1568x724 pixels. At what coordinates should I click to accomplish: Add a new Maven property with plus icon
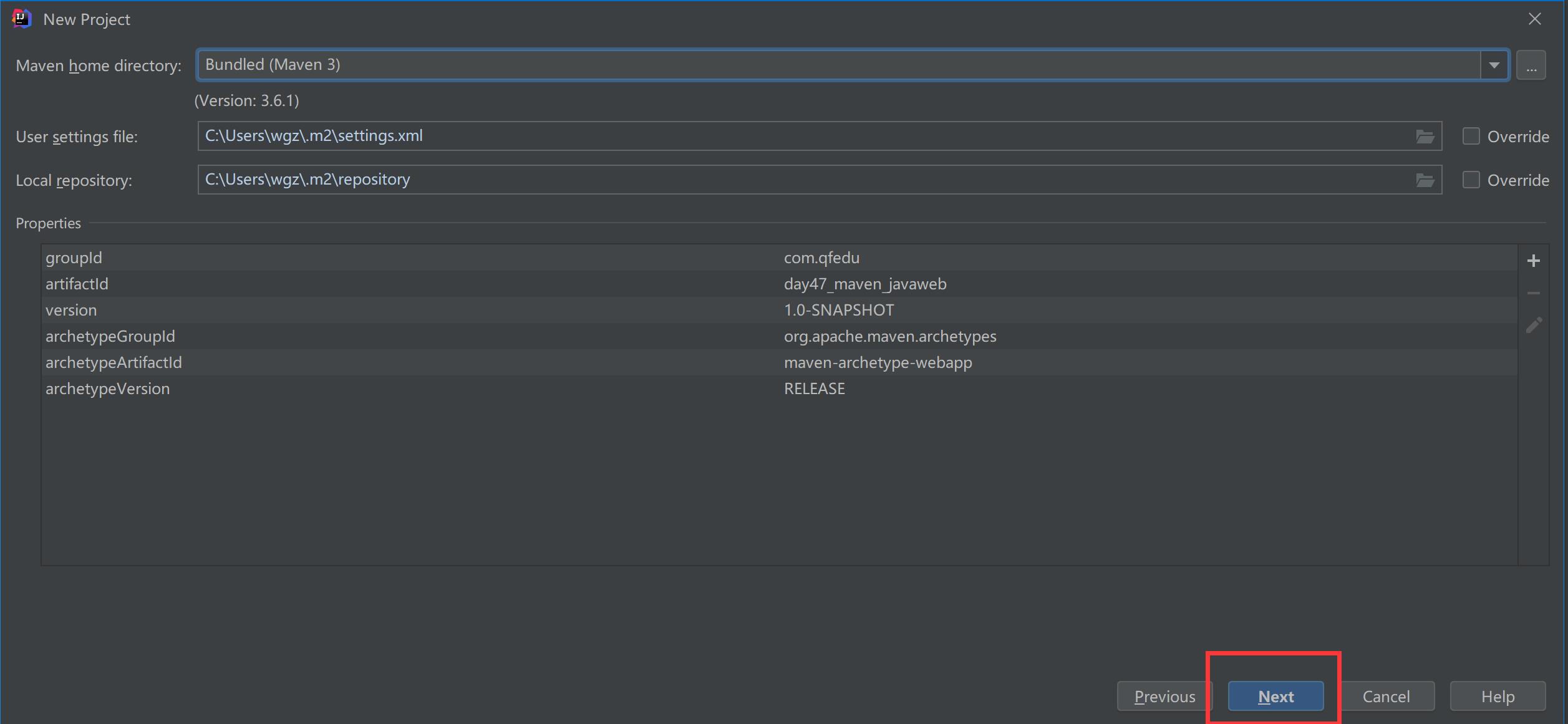(x=1534, y=261)
